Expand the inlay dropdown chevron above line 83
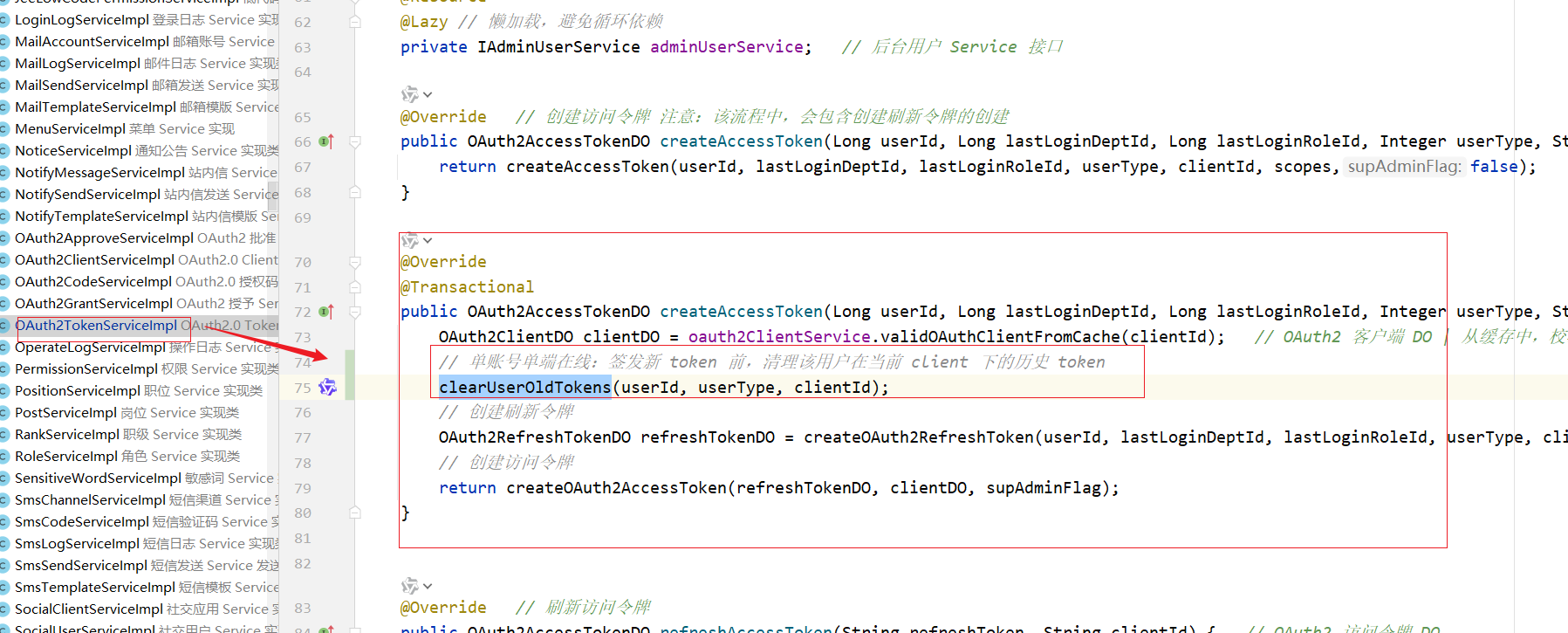Screen dimensions: 1568x633 tap(428, 587)
